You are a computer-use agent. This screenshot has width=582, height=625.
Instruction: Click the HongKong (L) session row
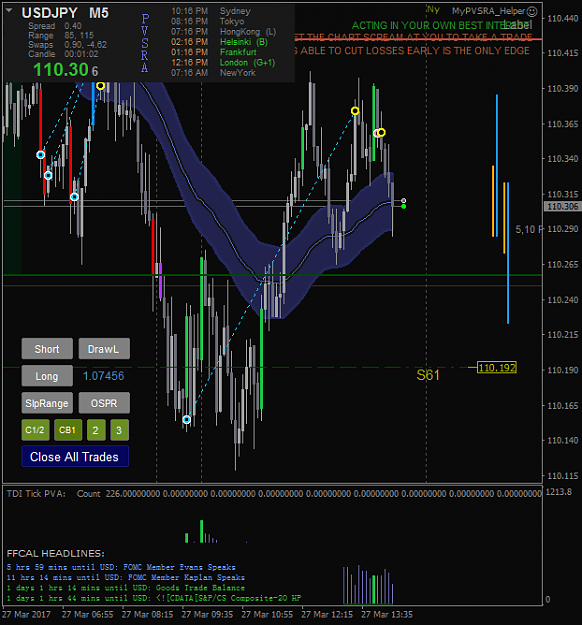[x=223, y=31]
